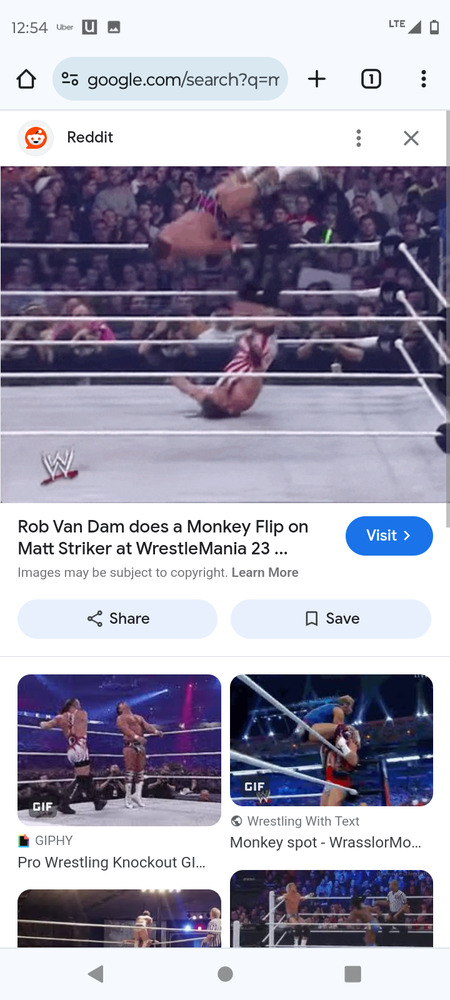The height and width of the screenshot is (1000, 450).
Task: Close the Reddit image preview
Action: pos(411,138)
